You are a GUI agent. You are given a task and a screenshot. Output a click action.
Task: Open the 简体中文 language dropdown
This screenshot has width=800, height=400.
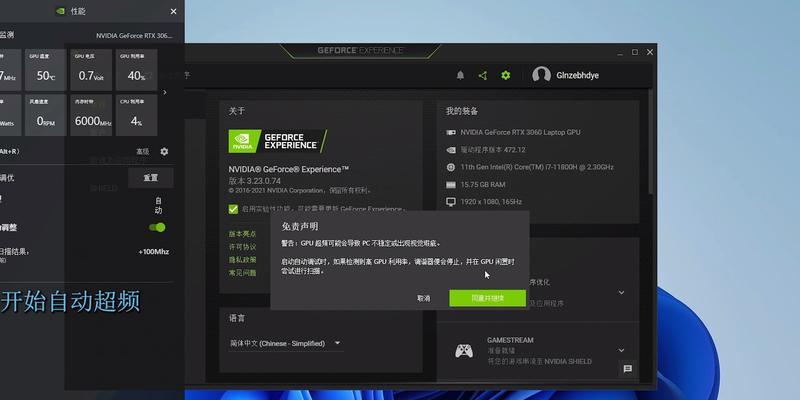click(285, 343)
